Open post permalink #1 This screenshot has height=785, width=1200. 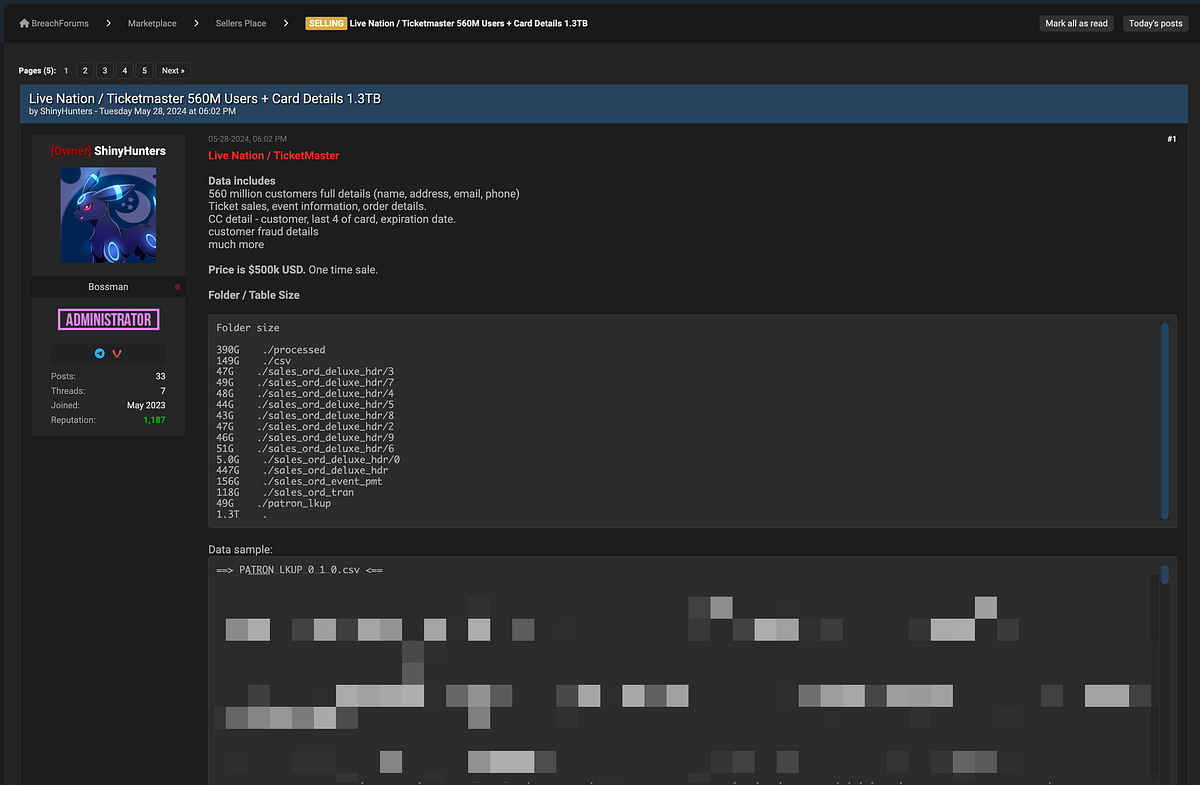1171,139
